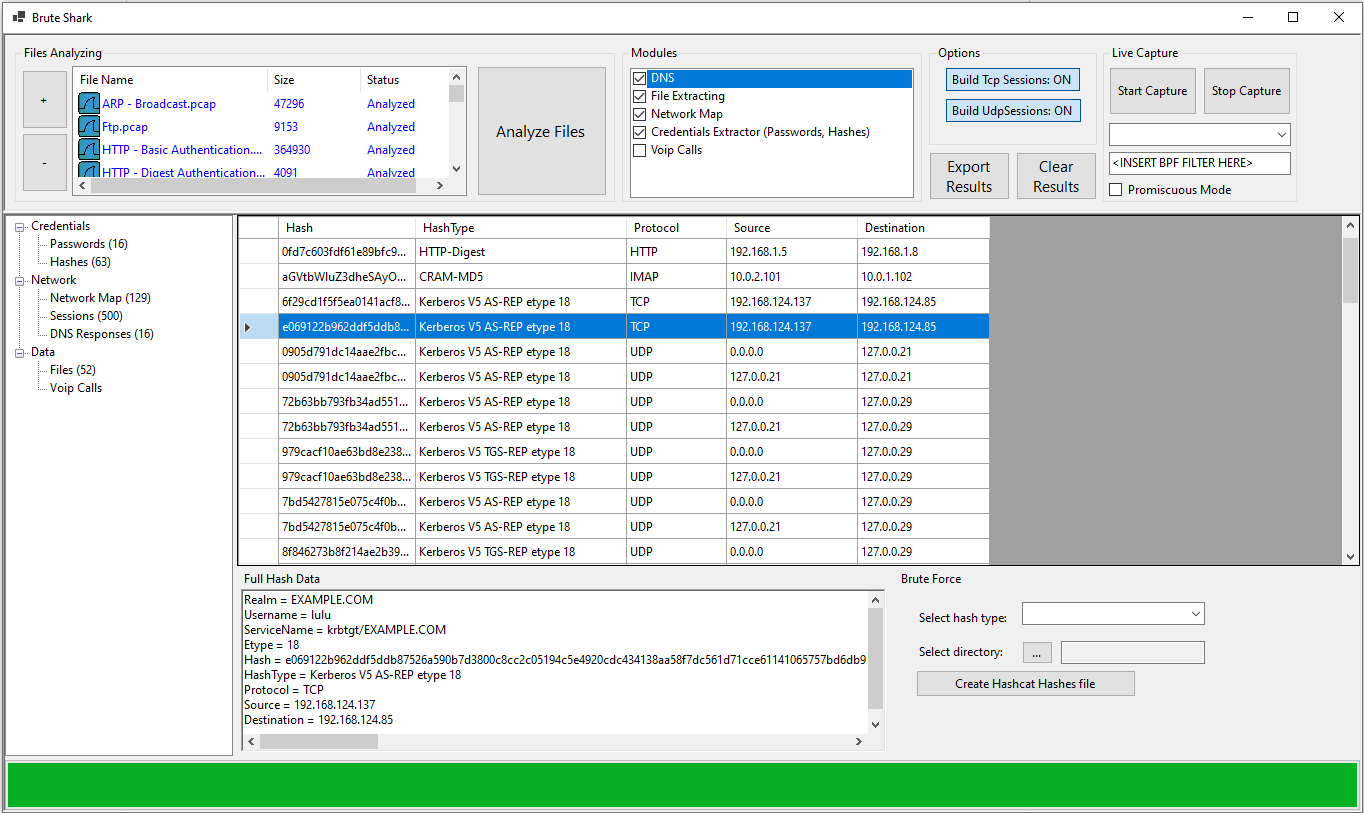Toggle Build UdpSessions option
The height and width of the screenshot is (813, 1364).
click(1012, 111)
